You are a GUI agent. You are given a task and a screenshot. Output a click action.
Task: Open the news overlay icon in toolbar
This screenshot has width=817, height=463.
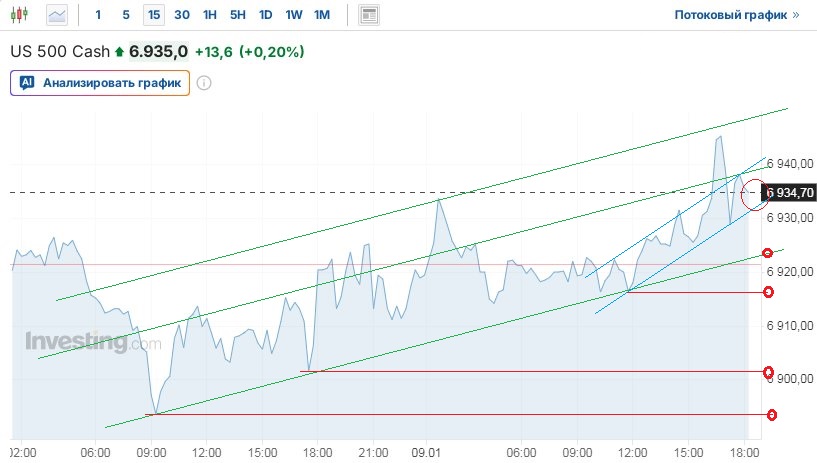[x=369, y=15]
